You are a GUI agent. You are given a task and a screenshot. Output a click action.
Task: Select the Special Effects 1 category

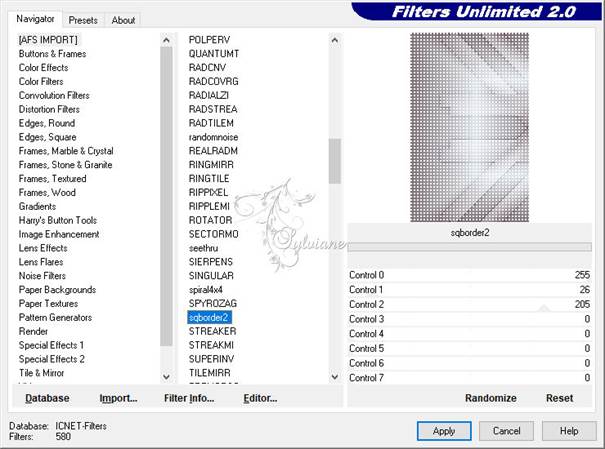(x=51, y=345)
